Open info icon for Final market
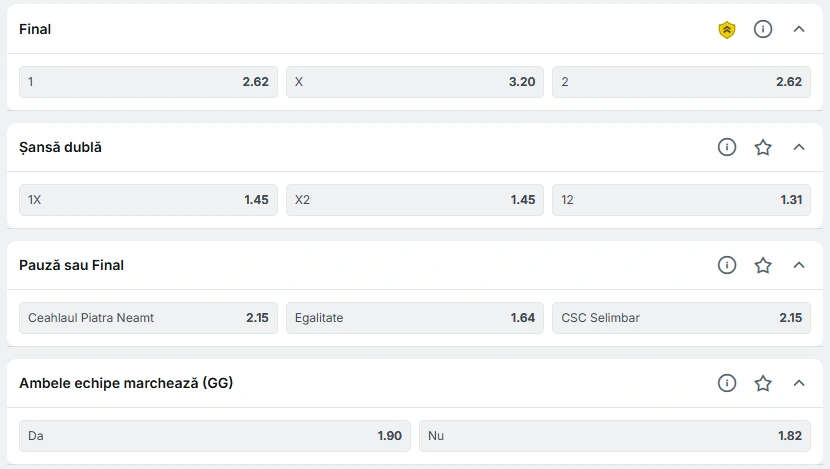This screenshot has height=469, width=830. pos(763,29)
